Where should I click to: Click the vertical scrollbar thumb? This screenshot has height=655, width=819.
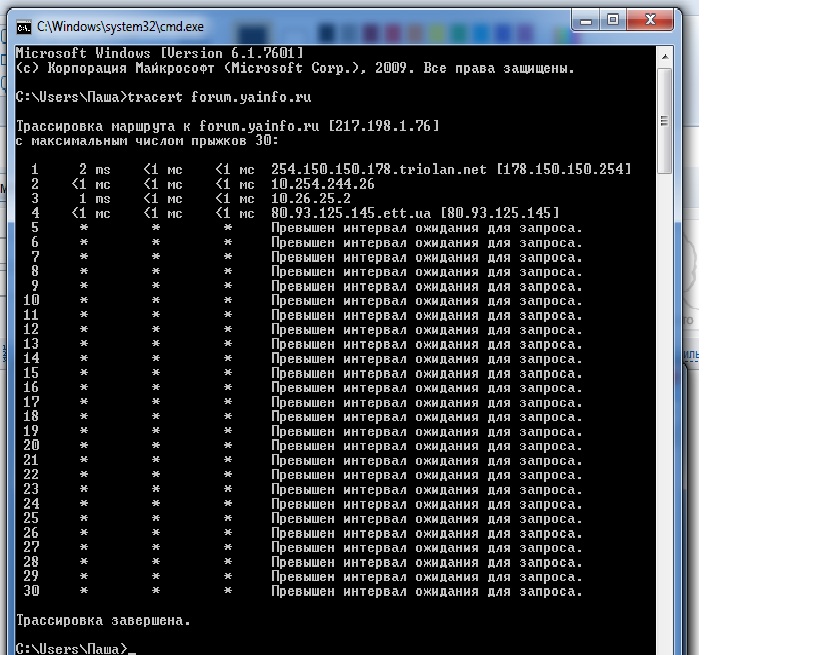(x=664, y=121)
